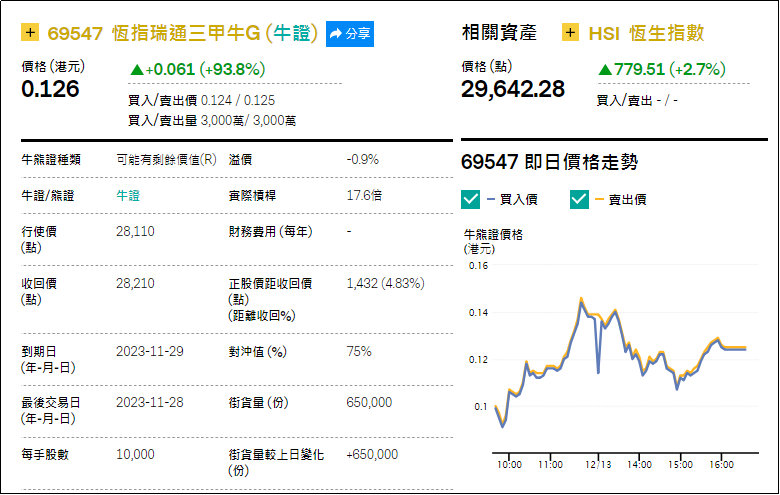Select distance to call 1,432 (4.83%)
780x495 pixels.
[x=386, y=284]
